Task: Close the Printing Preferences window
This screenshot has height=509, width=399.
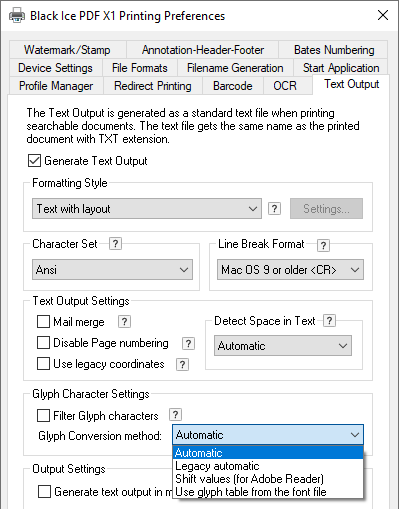Action: point(383,15)
